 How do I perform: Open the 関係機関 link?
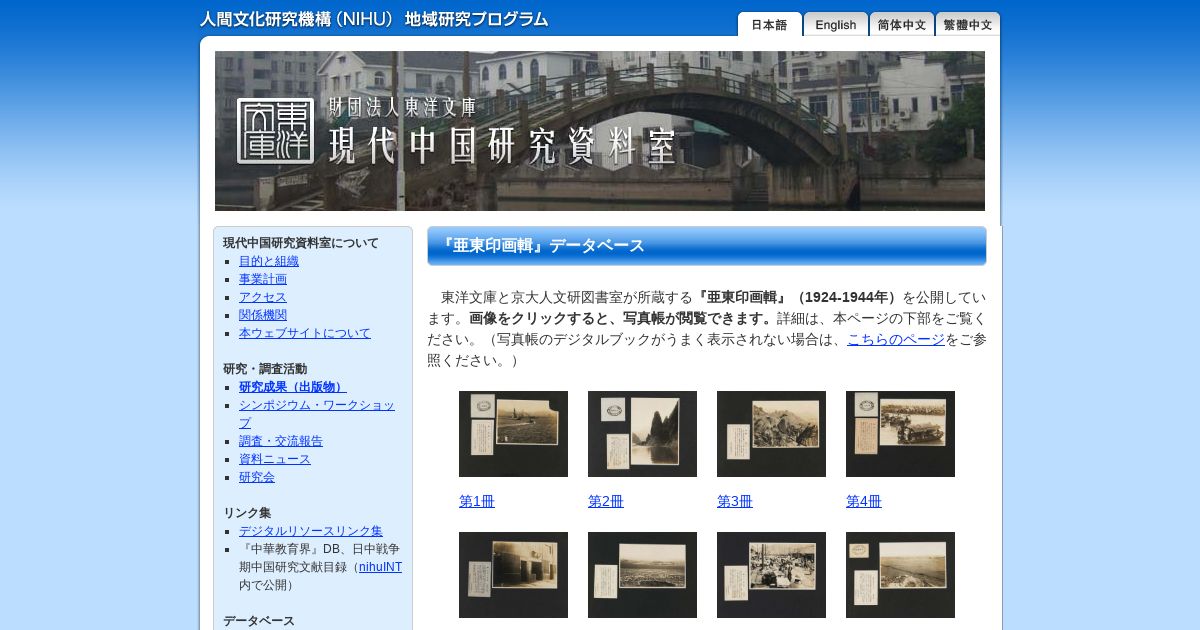[263, 315]
